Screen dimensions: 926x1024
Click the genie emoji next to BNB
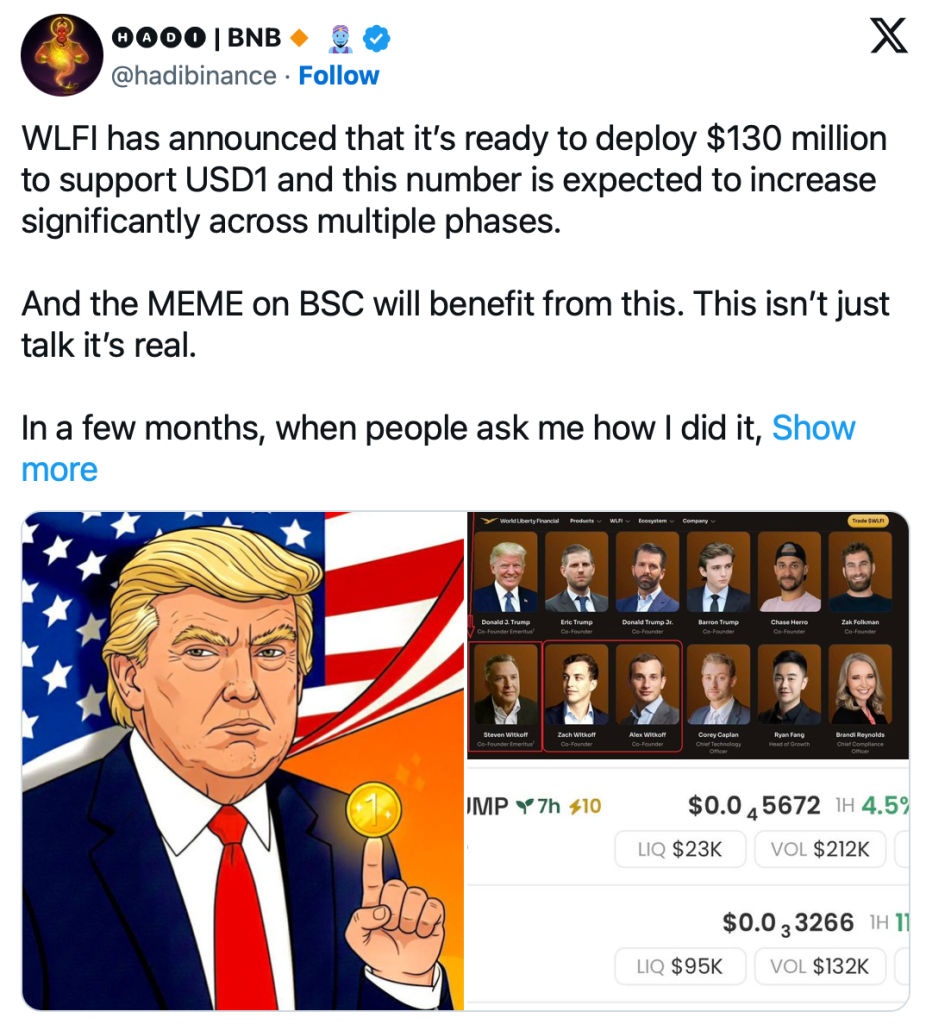click(340, 39)
